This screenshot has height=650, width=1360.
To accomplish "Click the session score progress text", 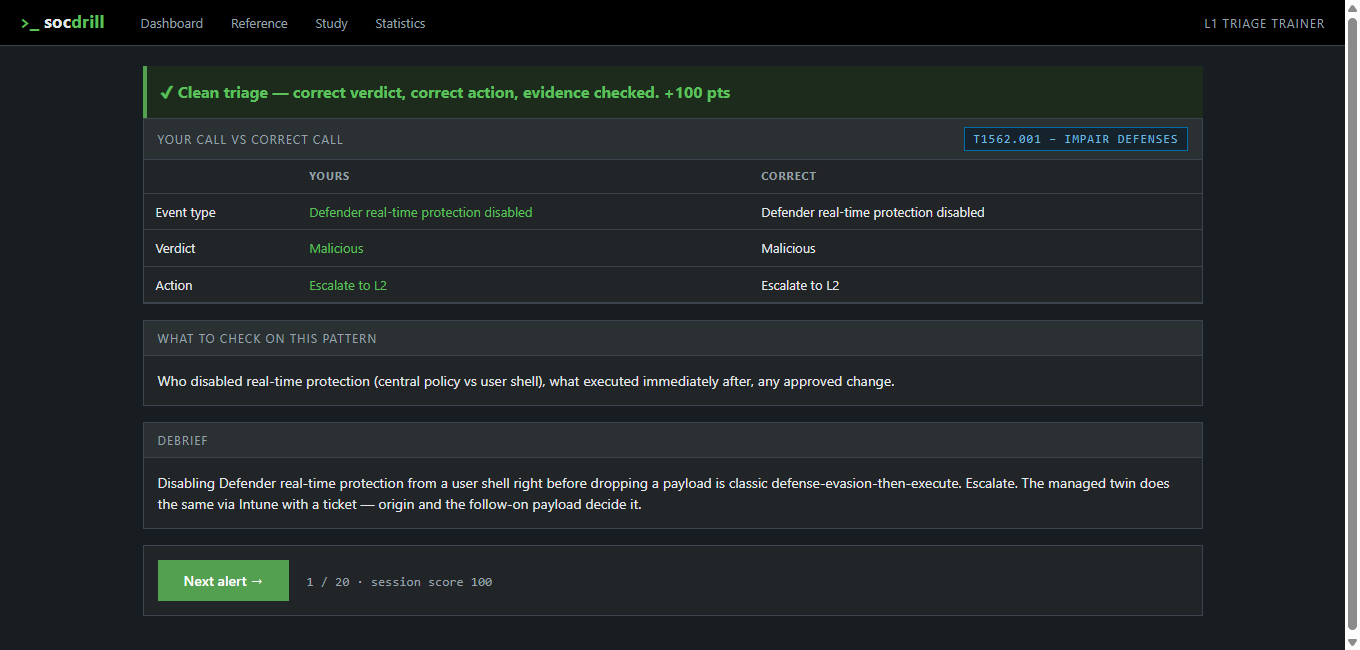I will tap(399, 582).
